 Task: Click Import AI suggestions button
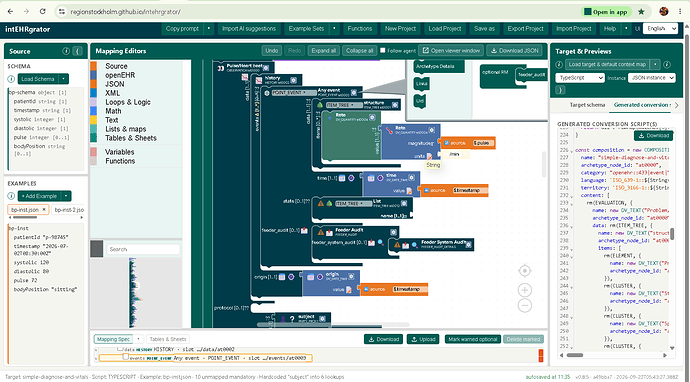click(249, 29)
